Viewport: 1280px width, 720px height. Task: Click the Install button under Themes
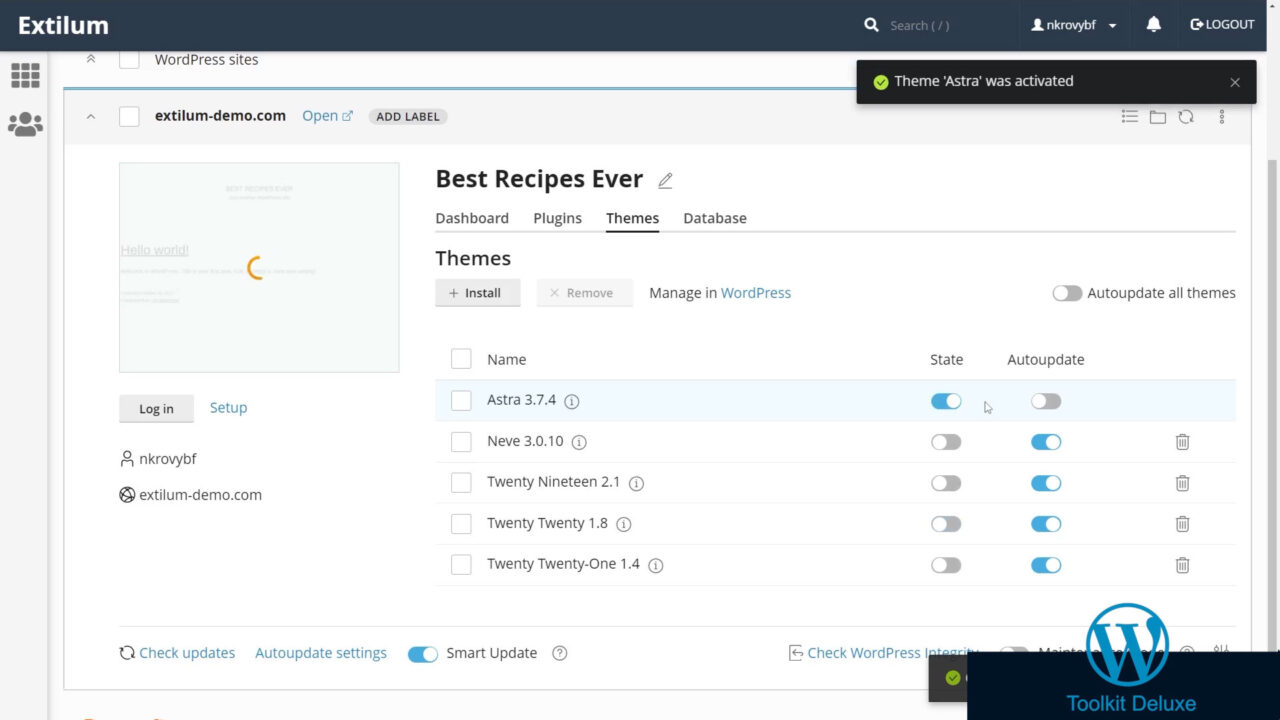[x=478, y=293]
